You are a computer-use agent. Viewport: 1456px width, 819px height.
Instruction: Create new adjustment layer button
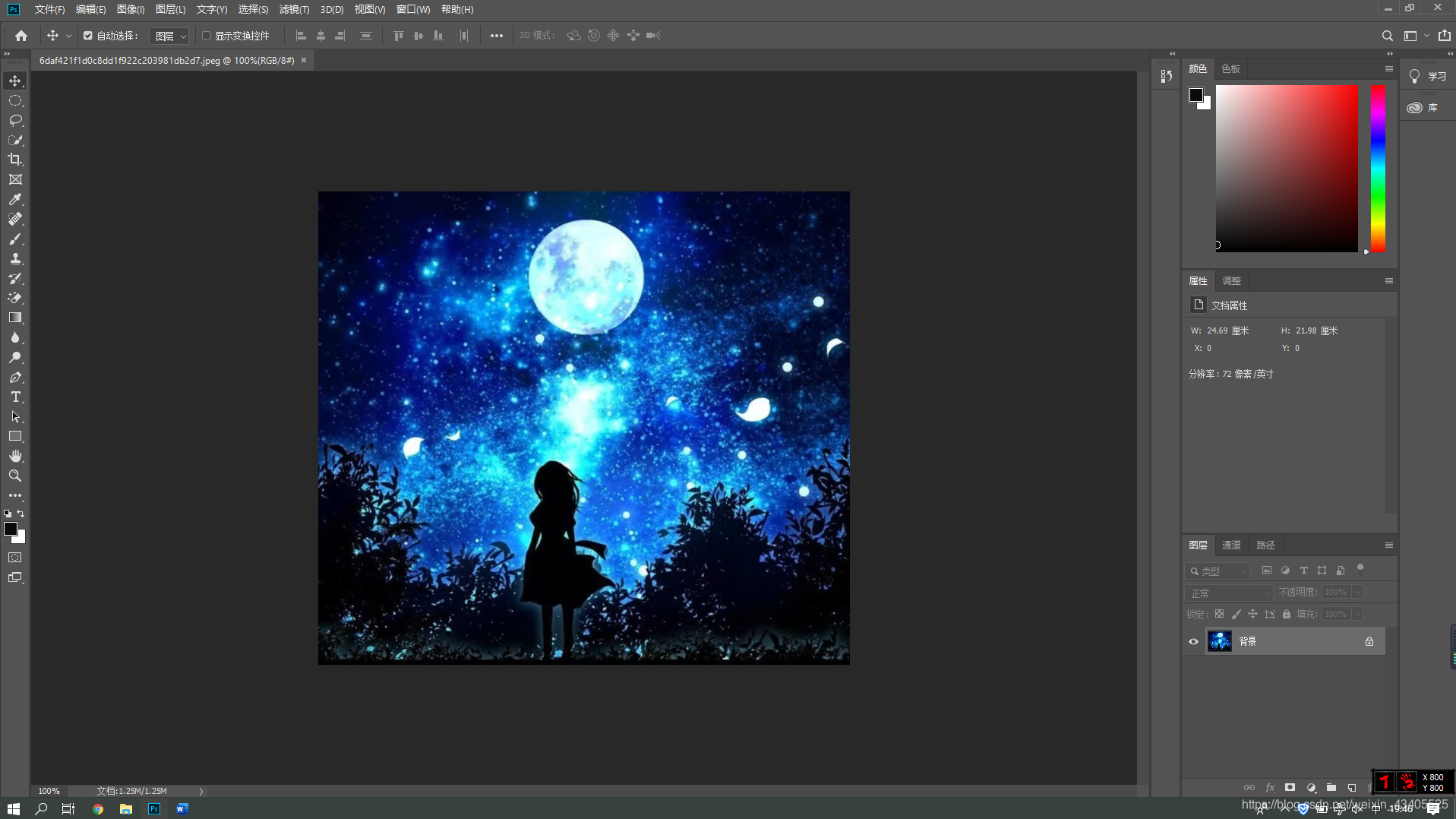[x=1311, y=788]
